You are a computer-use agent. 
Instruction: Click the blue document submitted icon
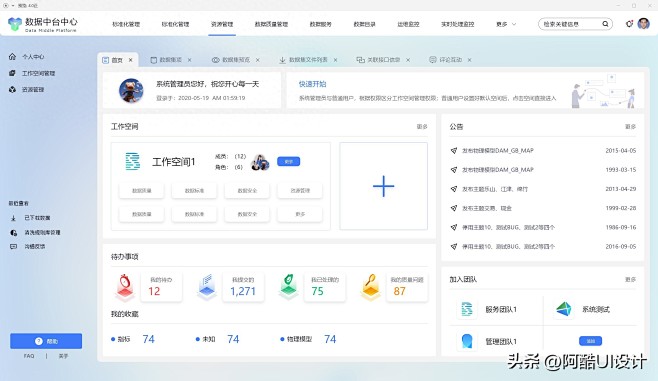tap(207, 287)
